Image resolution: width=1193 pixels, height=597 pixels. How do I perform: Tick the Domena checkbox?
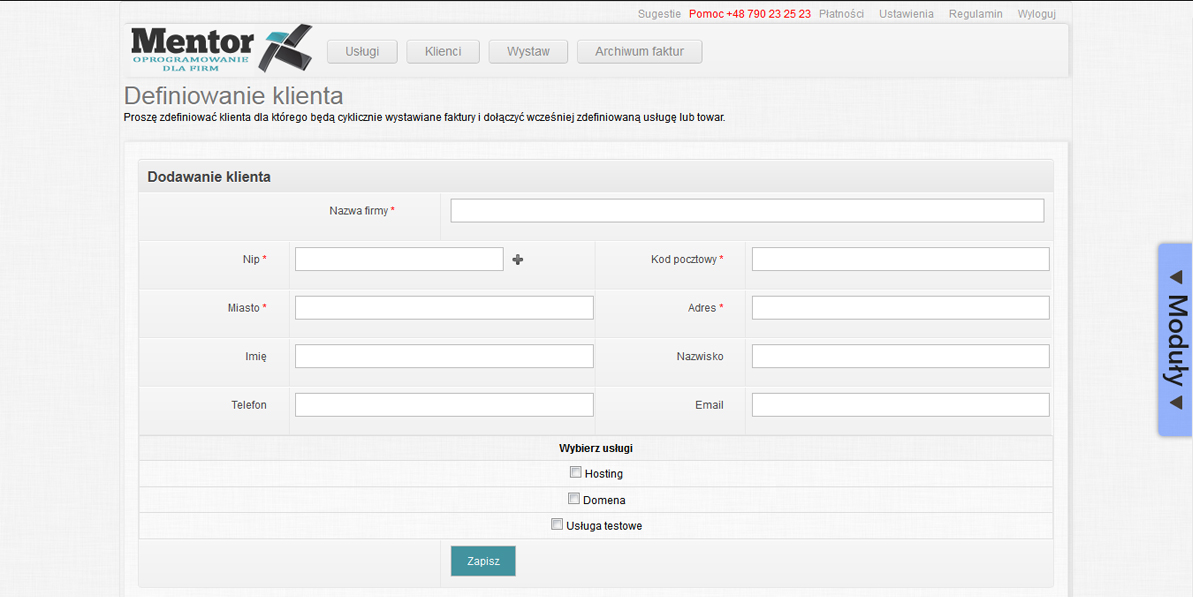pos(574,498)
